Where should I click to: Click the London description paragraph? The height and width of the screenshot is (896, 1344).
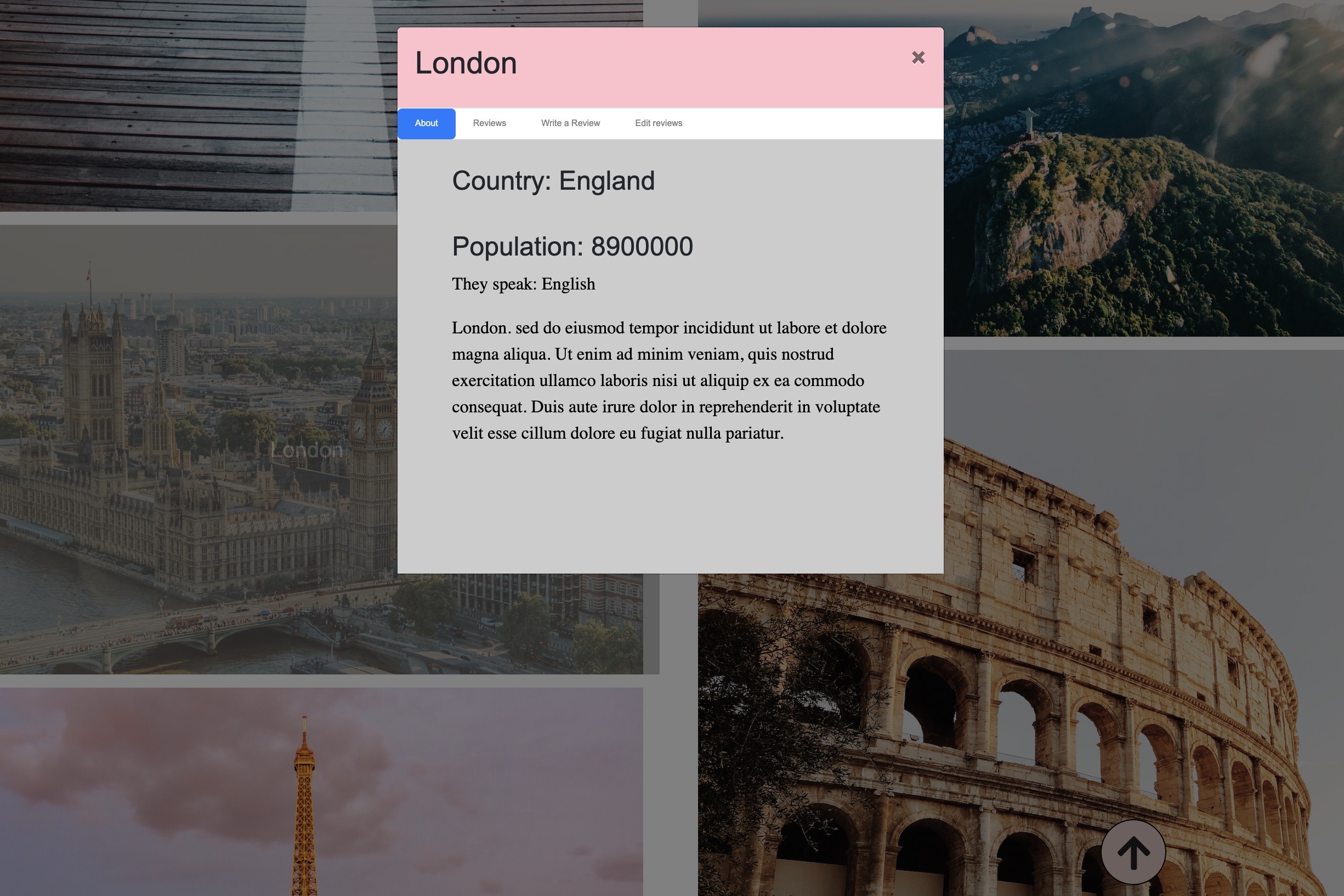[x=668, y=380]
